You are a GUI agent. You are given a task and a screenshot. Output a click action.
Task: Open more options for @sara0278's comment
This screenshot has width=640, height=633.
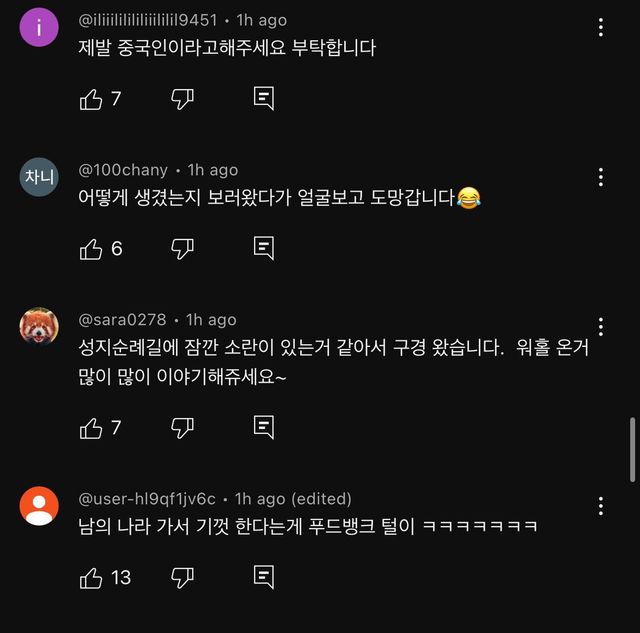click(x=601, y=327)
